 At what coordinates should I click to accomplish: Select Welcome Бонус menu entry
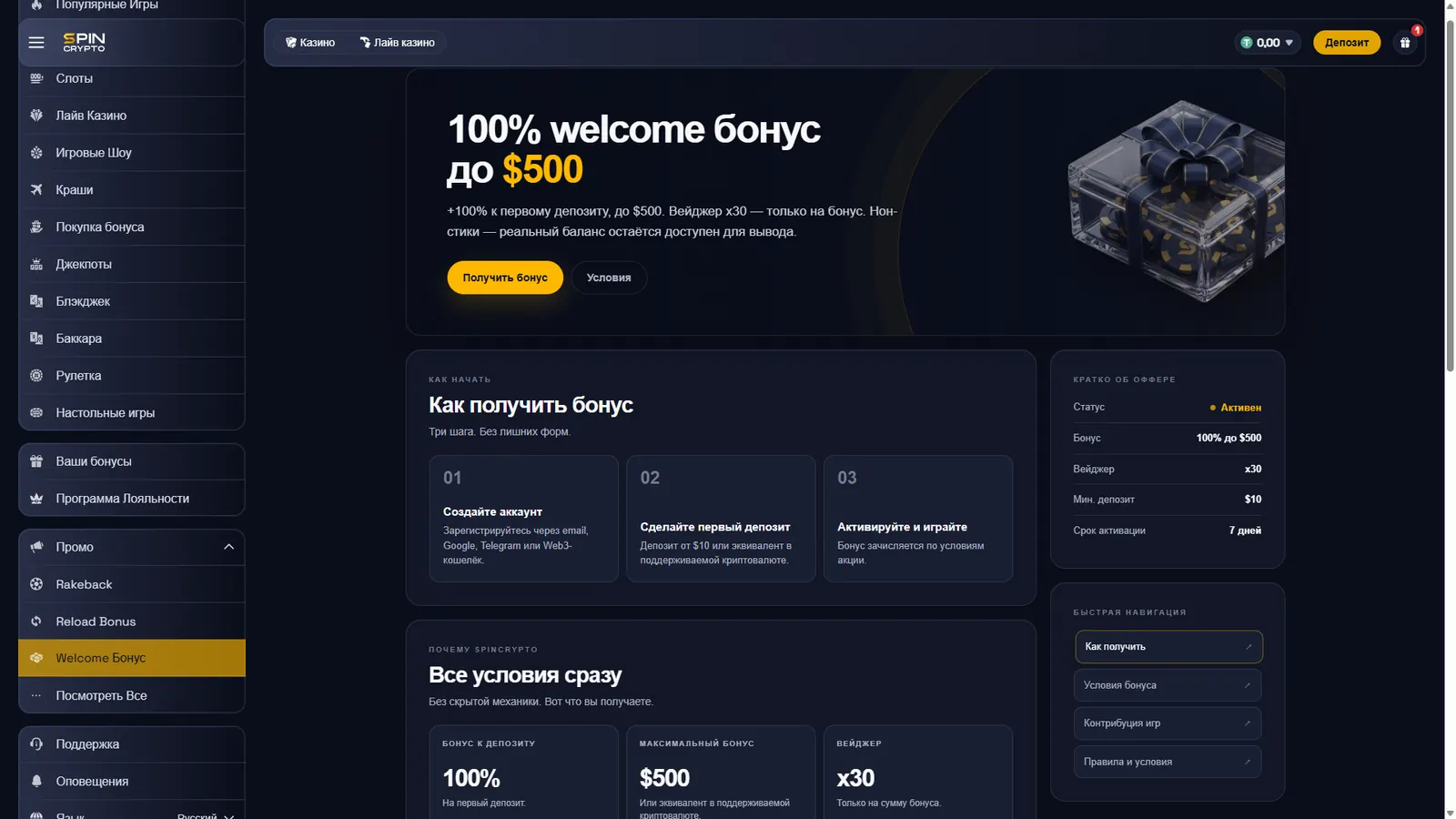pyautogui.click(x=132, y=658)
